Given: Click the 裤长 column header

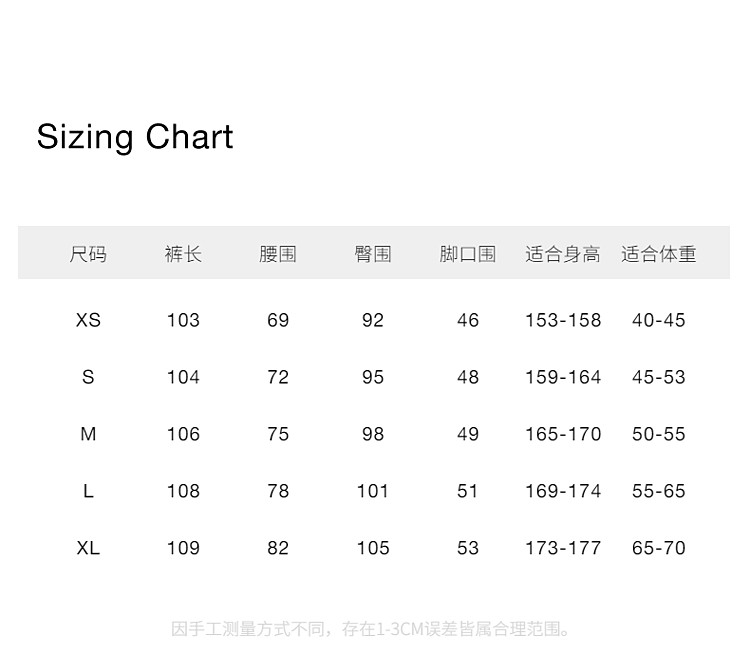Looking at the screenshot, I should coord(183,254).
